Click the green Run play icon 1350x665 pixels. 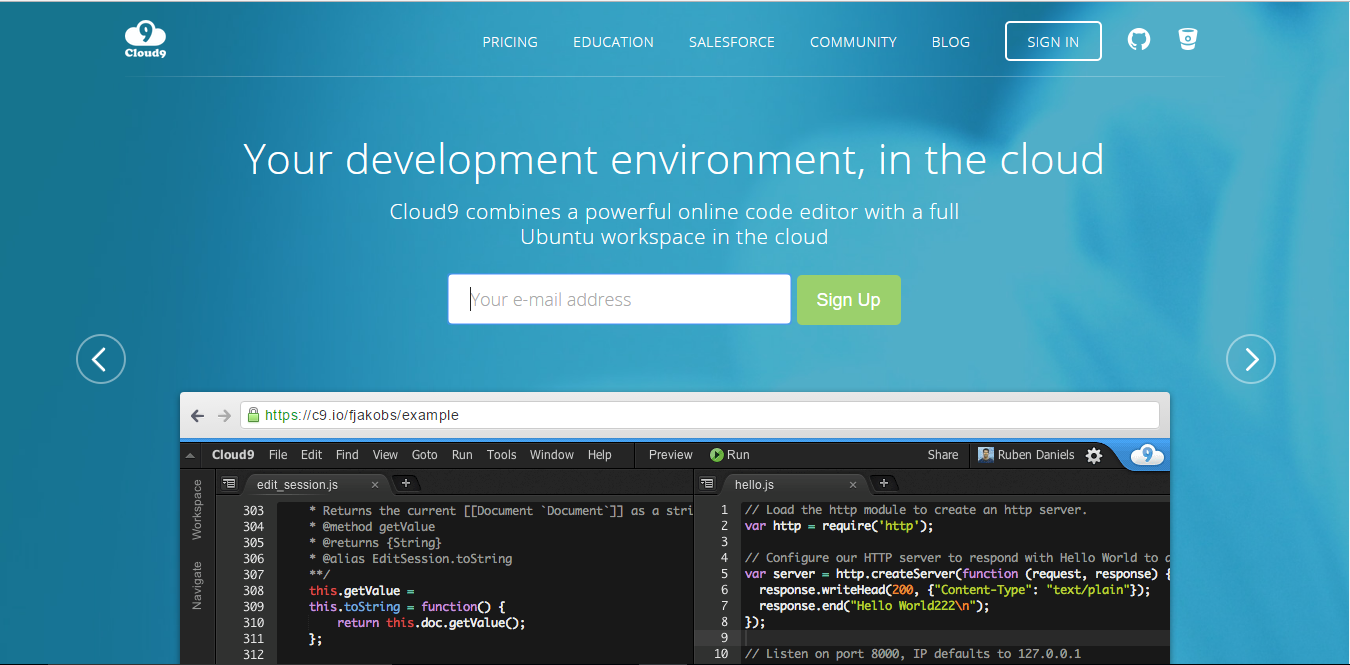tap(717, 455)
